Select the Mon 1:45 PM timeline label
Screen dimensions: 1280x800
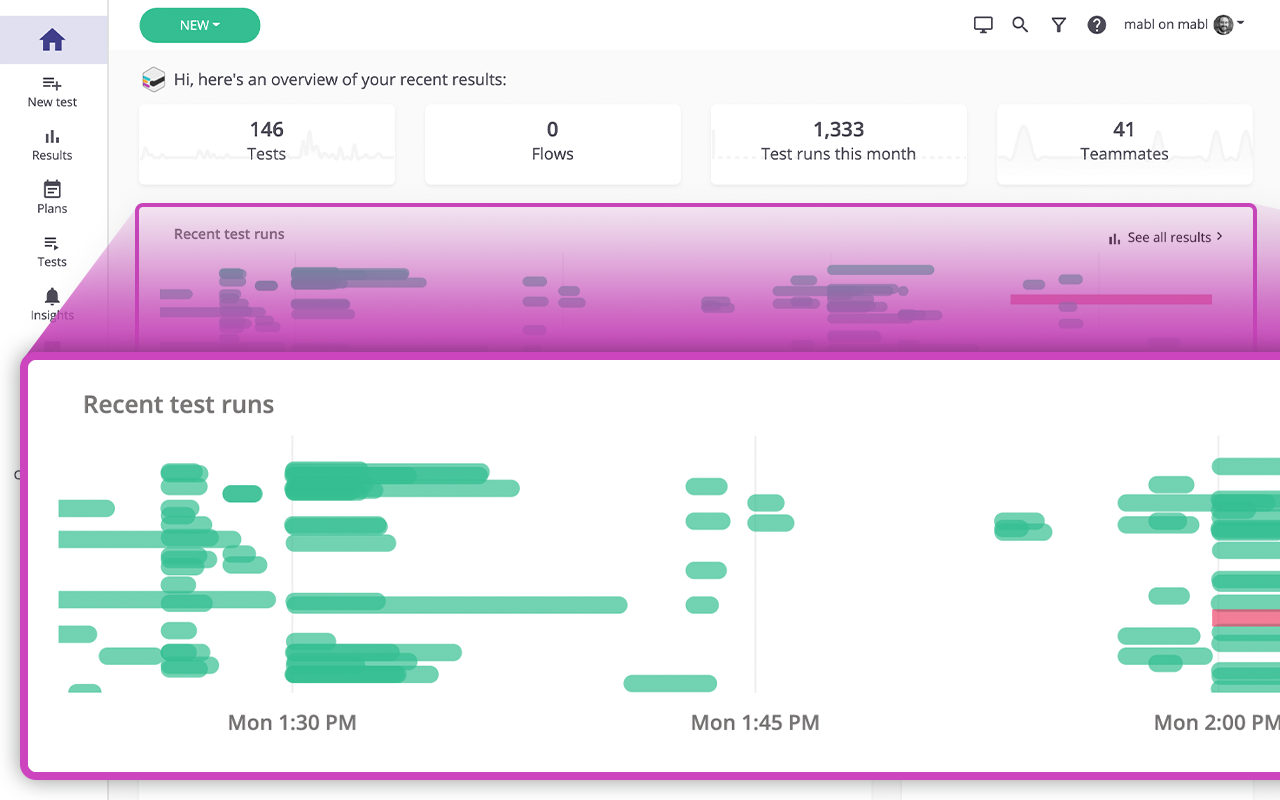pyautogui.click(x=755, y=722)
